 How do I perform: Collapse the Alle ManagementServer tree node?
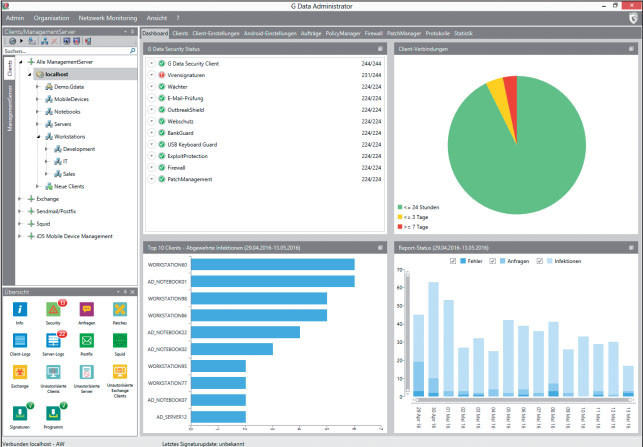point(21,62)
